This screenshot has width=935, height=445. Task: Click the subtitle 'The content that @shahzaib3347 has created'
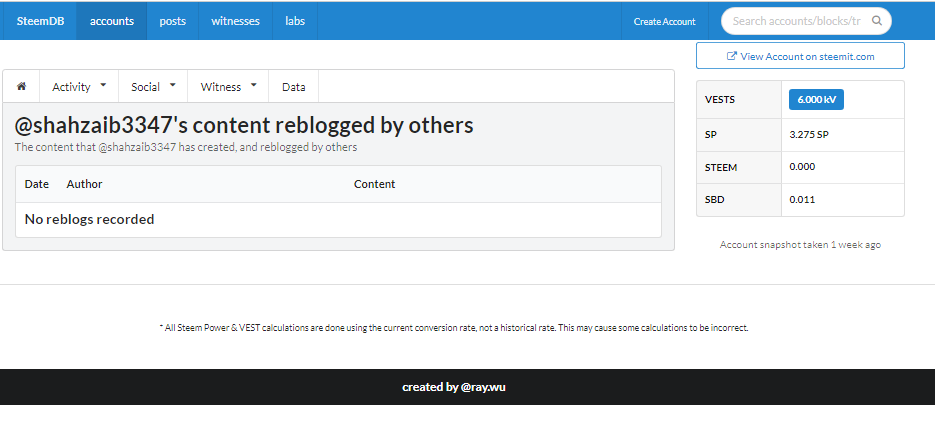pyautogui.click(x=185, y=147)
